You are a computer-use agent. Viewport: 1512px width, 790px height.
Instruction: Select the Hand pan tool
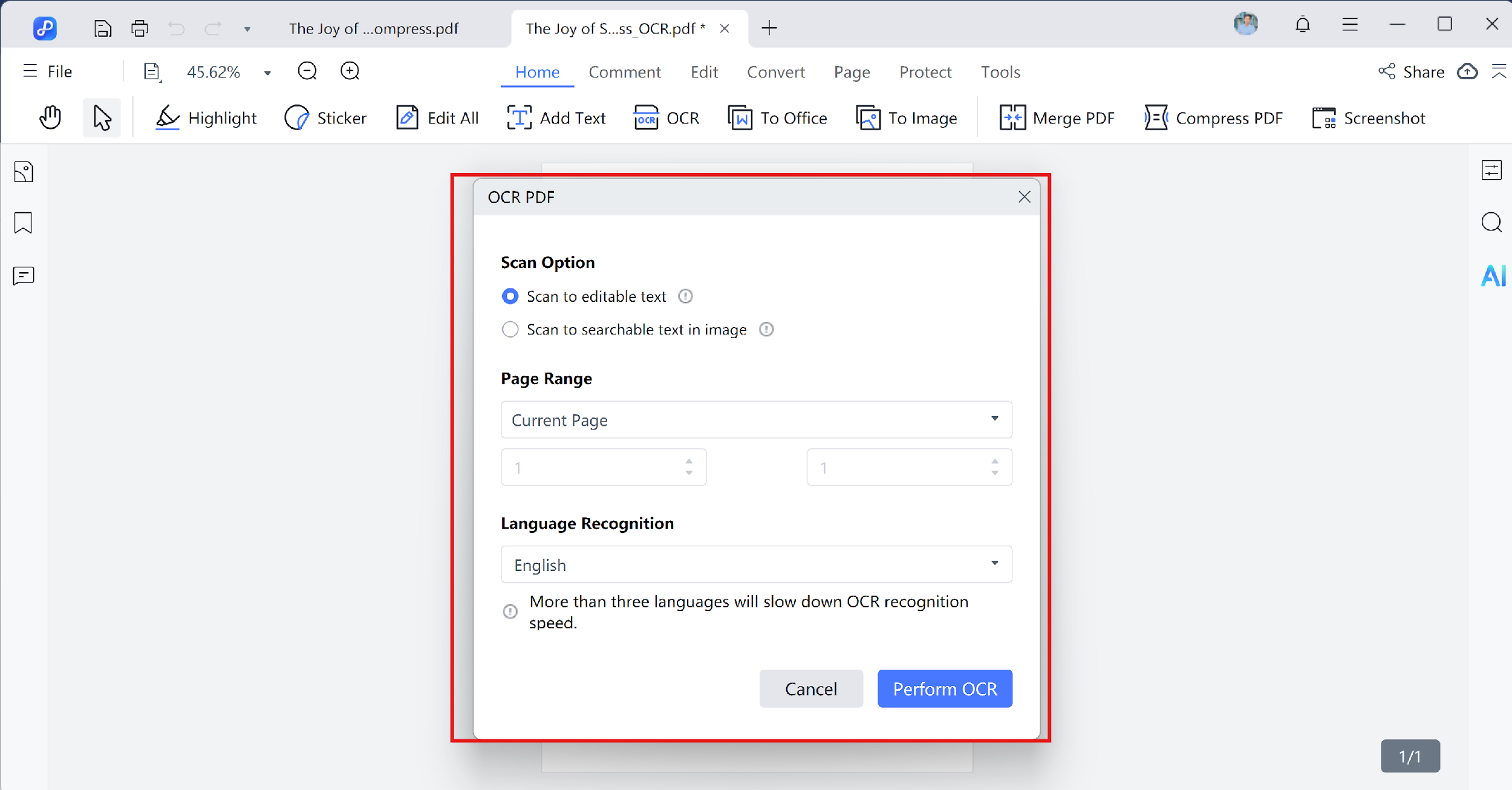pos(50,117)
